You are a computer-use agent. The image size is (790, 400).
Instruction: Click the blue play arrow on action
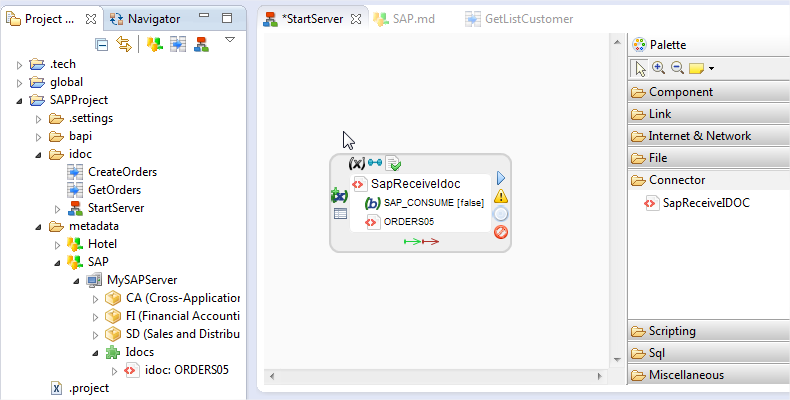pos(501,178)
